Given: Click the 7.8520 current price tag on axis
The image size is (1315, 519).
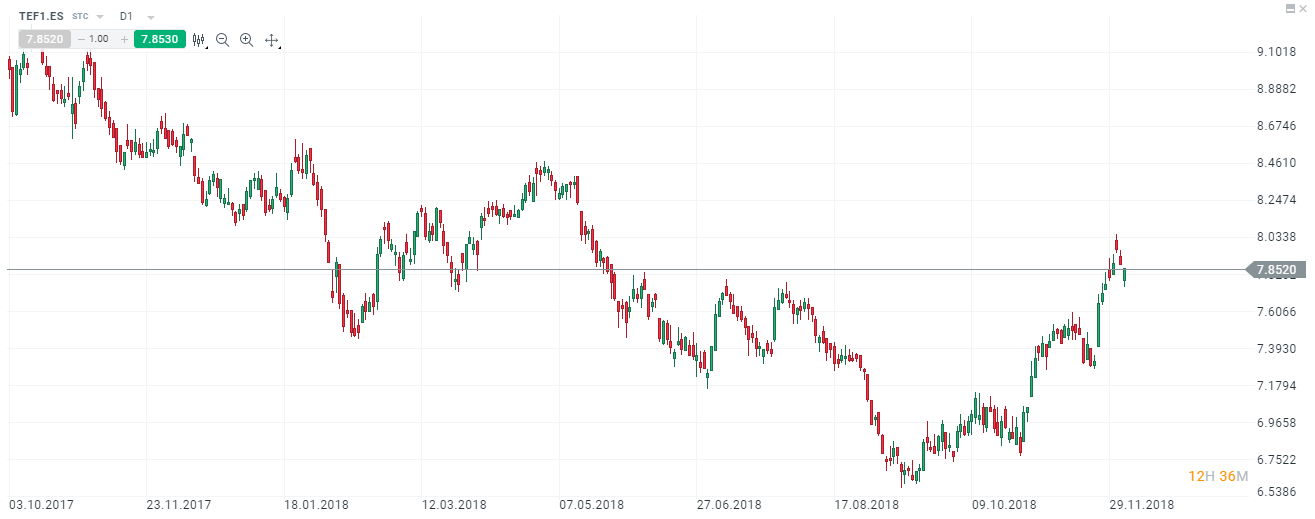Looking at the screenshot, I should 1276,270.
